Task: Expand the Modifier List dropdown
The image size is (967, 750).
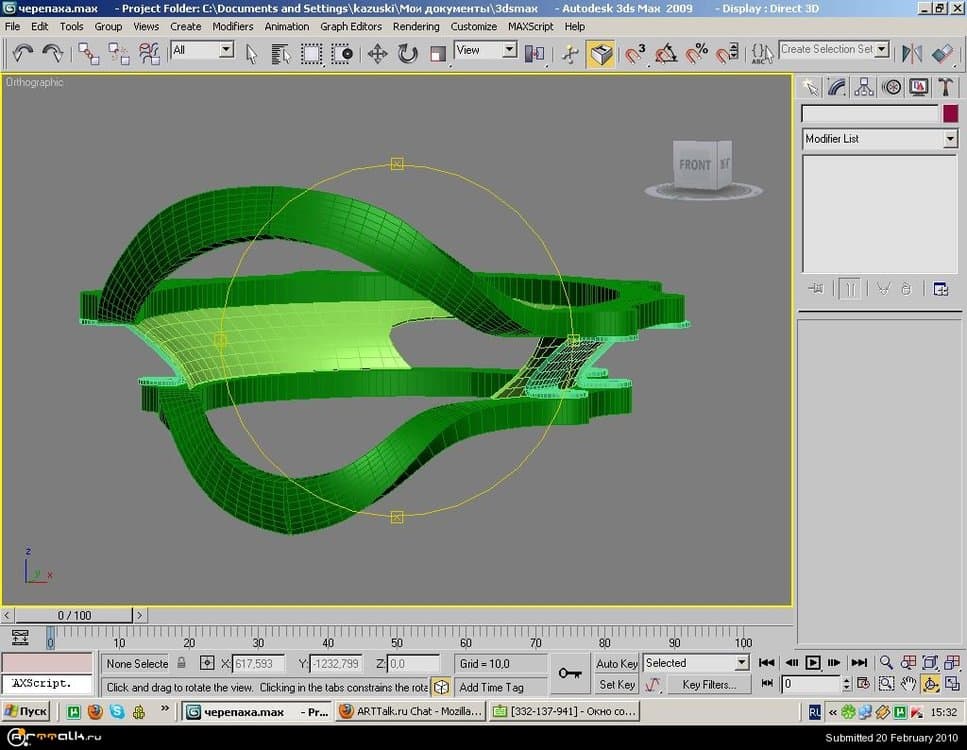Action: point(879,139)
